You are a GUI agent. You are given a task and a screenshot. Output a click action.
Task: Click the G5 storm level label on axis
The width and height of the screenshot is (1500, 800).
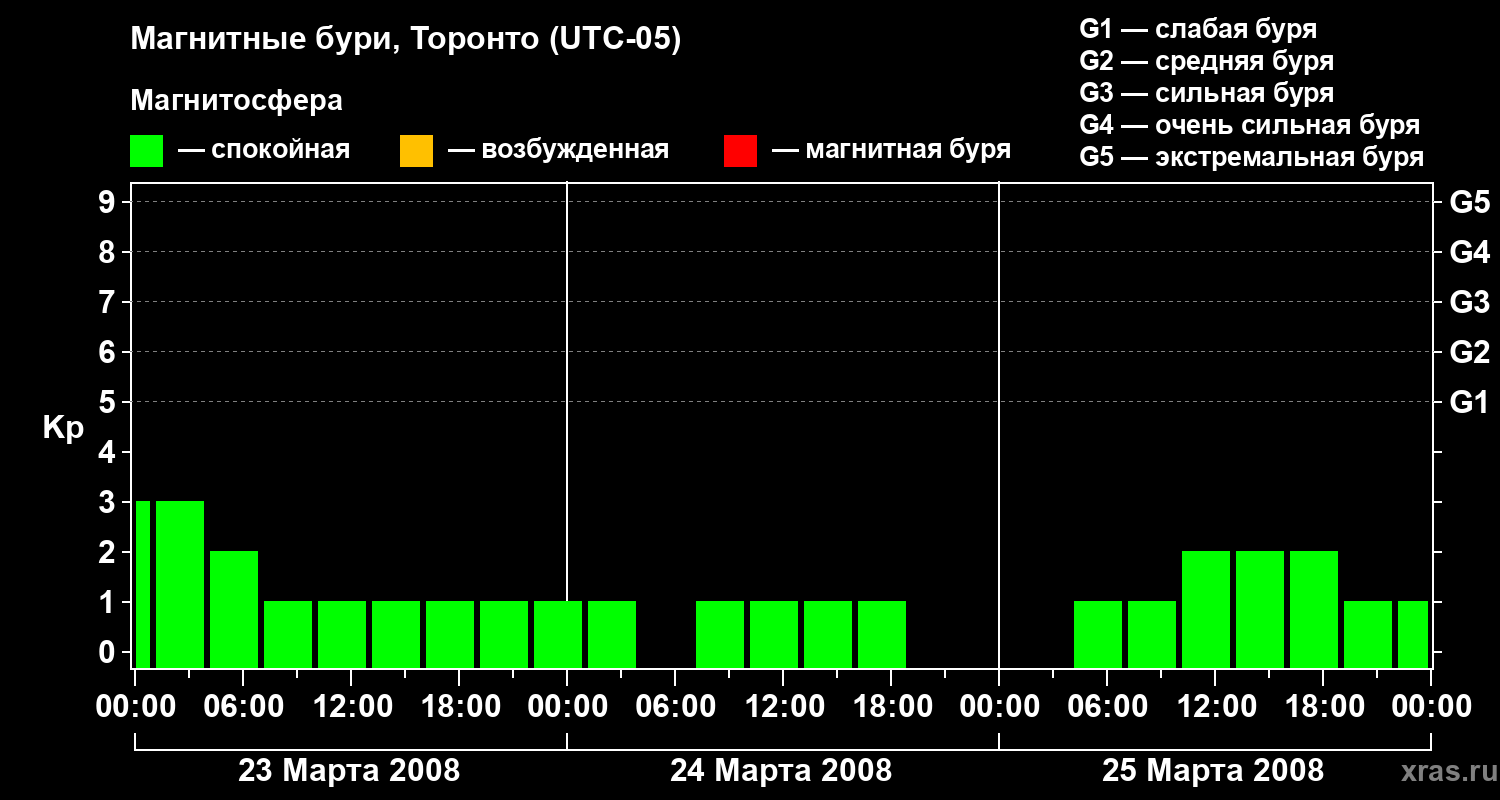(1469, 202)
